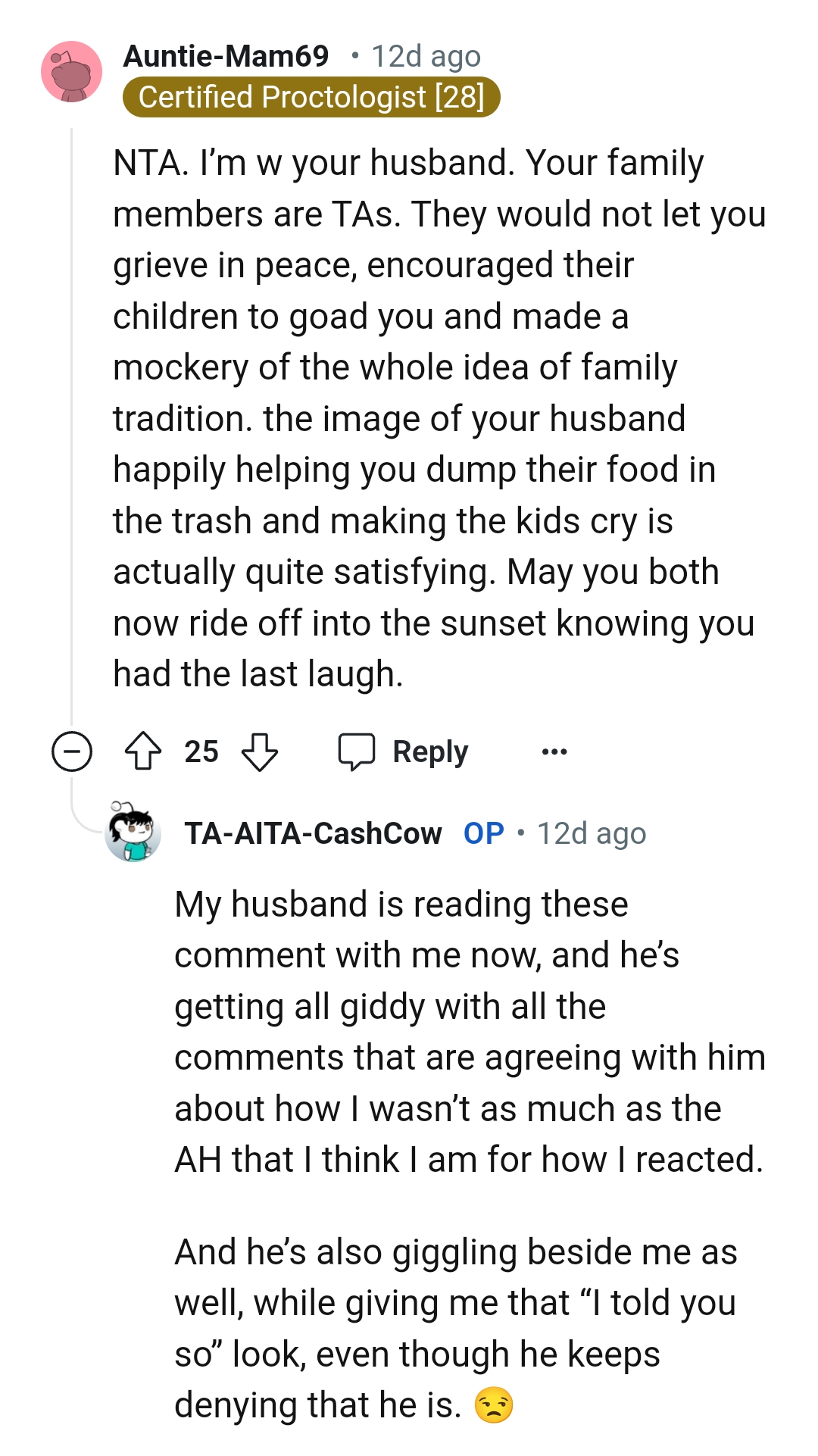The height and width of the screenshot is (1456, 818).
Task: Open the Auntie-Mam69 username link
Action: pyautogui.click(x=226, y=56)
